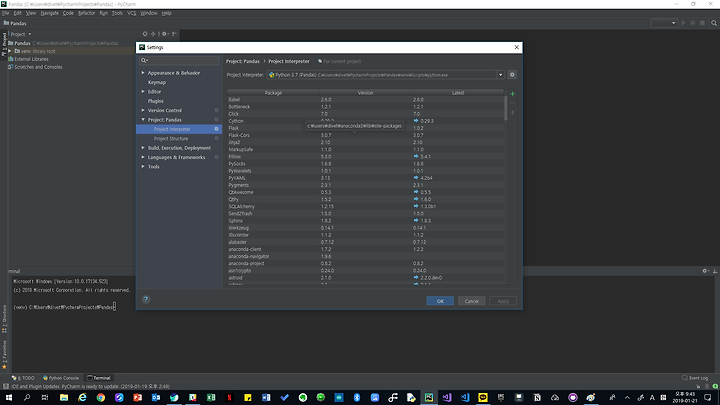Expand Build, Execution, Deployment

pyautogui.click(x=143, y=148)
